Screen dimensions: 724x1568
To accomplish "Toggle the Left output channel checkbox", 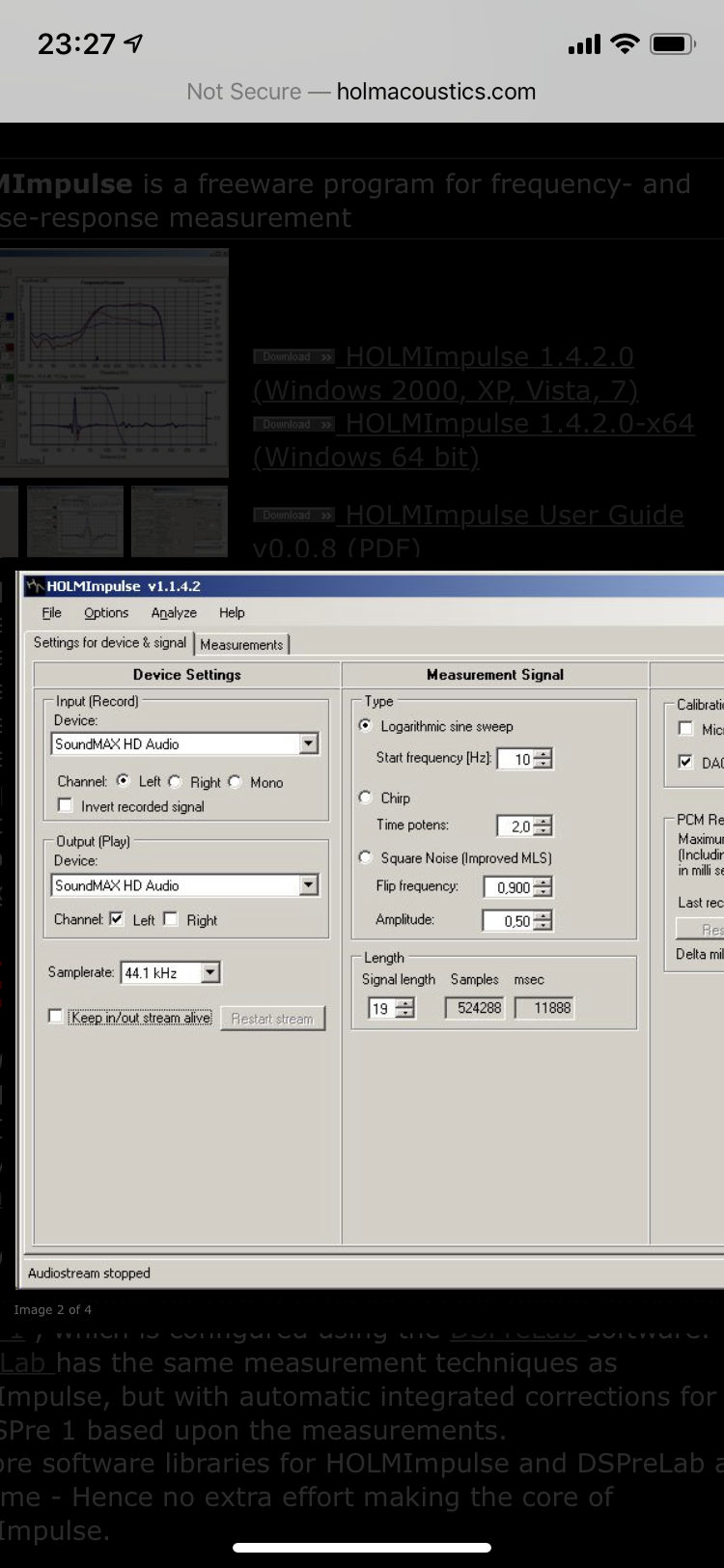I will pos(117,919).
